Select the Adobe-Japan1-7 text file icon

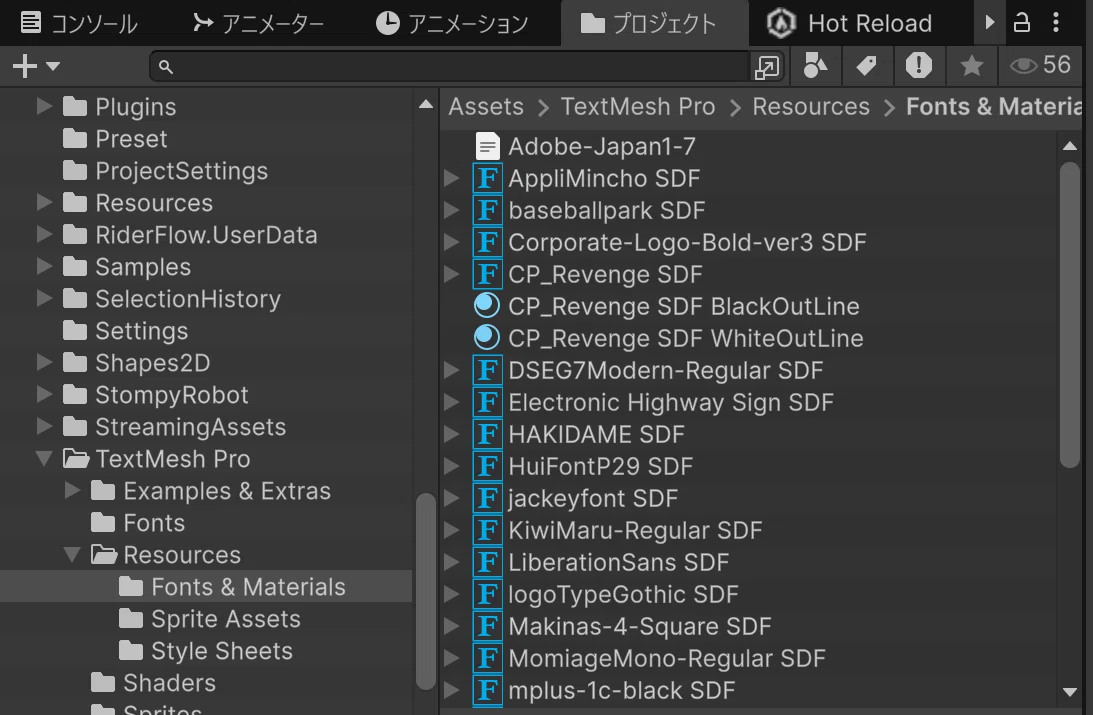(x=487, y=146)
